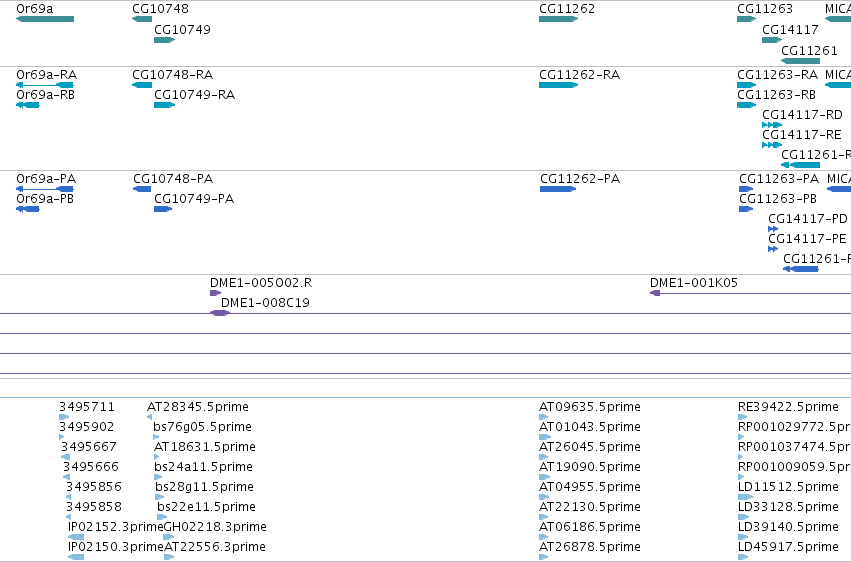
Task: Click the CG10749 gene arrow glyph
Action: click(164, 40)
